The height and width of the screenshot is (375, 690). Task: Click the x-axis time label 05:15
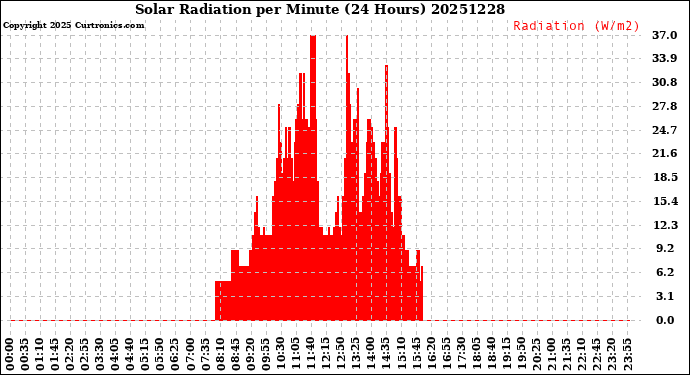click(x=145, y=355)
